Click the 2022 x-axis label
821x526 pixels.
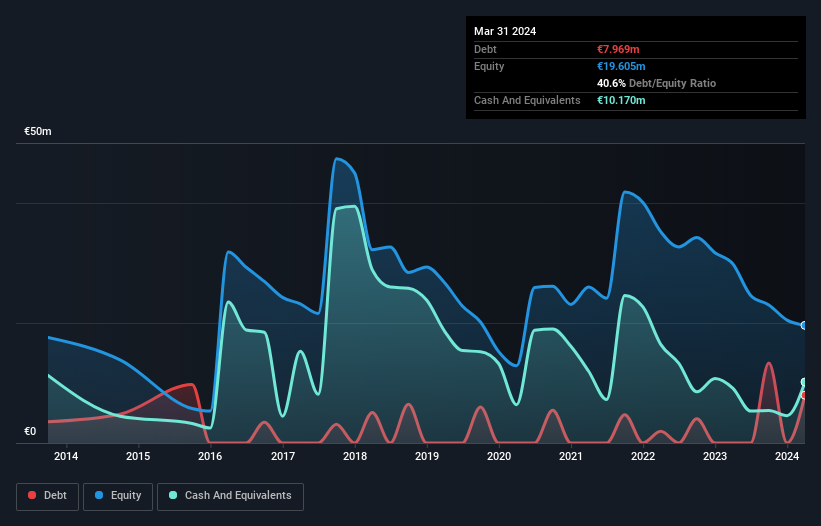point(643,456)
